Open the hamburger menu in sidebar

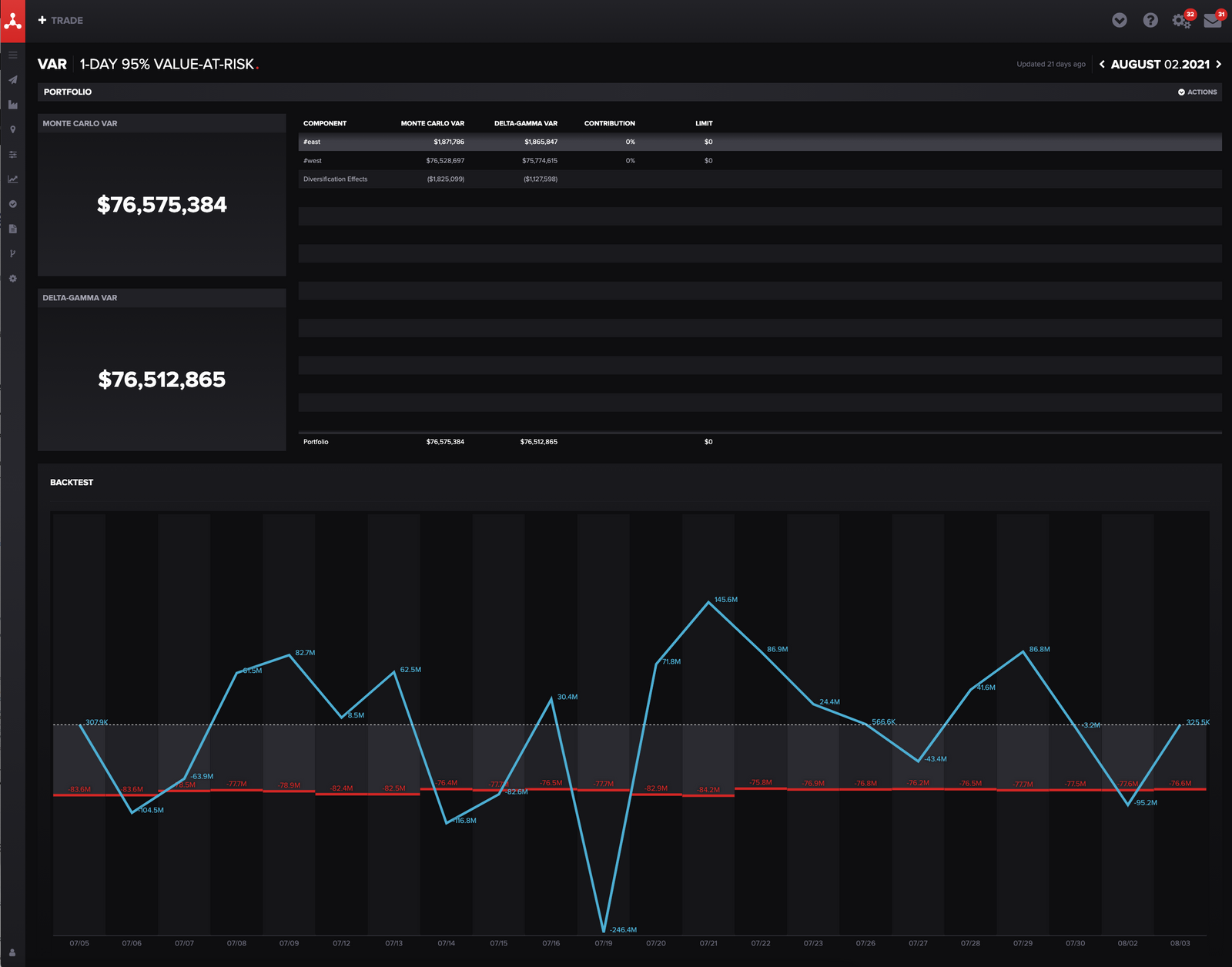[x=12, y=55]
